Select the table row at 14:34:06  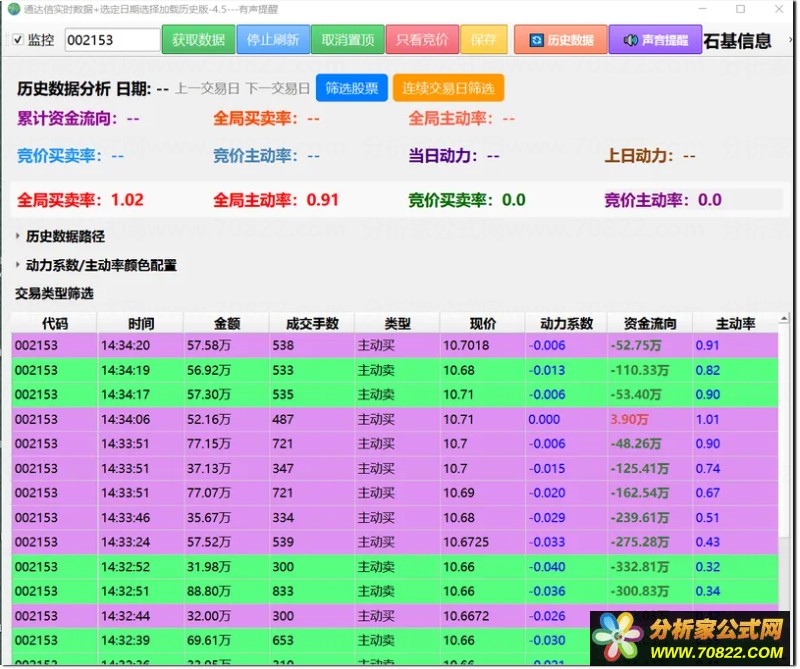coord(394,419)
